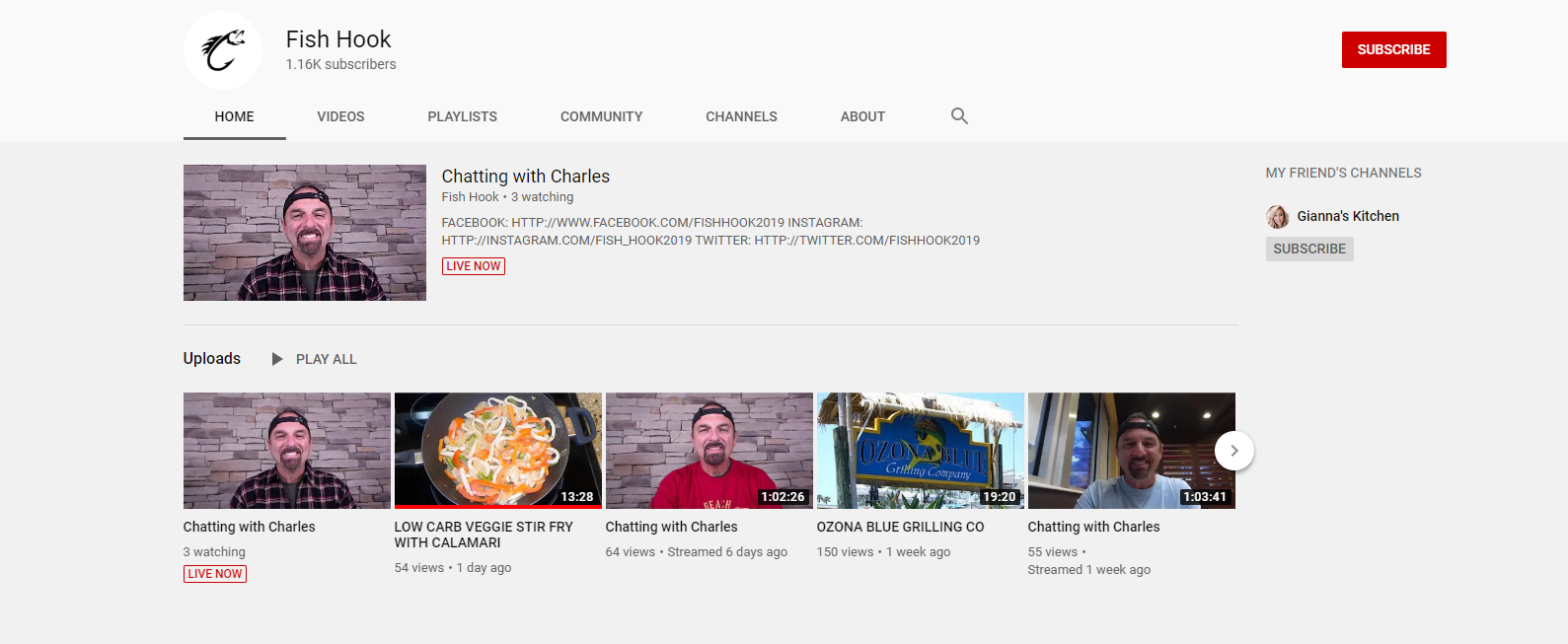1568x644 pixels.
Task: Open the live Chatting with Charles upload thumbnail
Action: [287, 451]
